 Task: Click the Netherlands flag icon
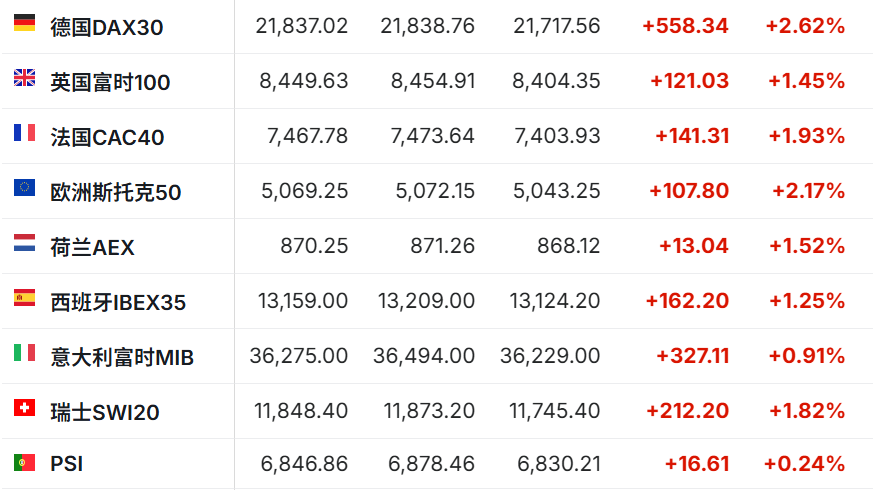click(x=24, y=243)
